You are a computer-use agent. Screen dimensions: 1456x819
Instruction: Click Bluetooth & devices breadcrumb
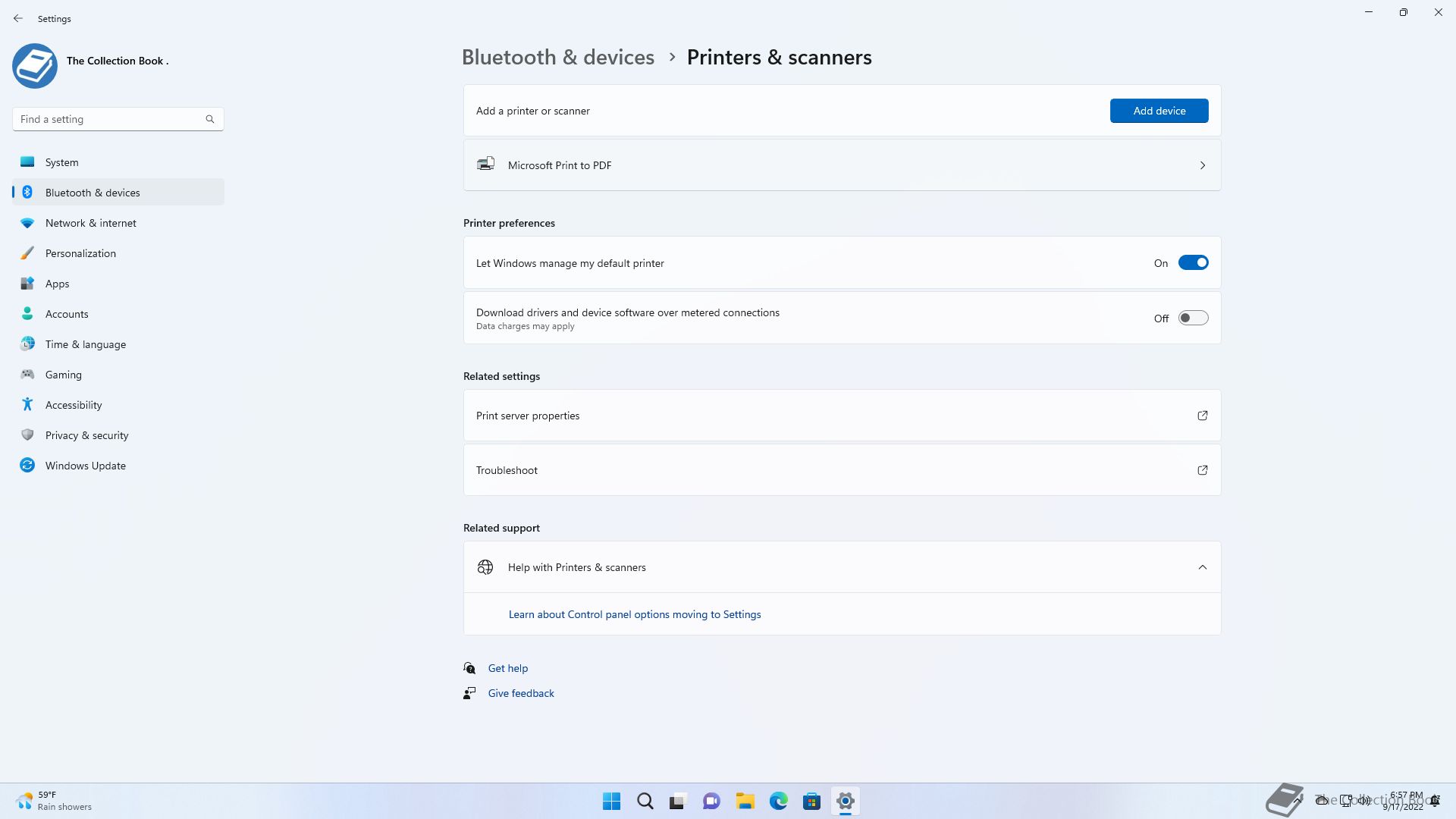pyautogui.click(x=557, y=57)
